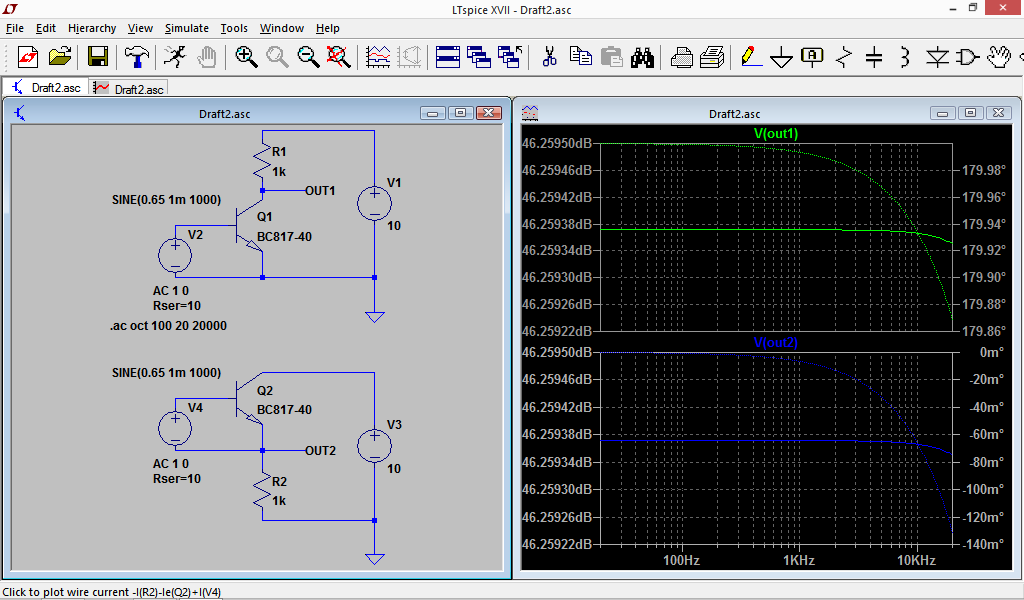The image size is (1024, 600).
Task: Open the Component gate icon
Action: click(968, 57)
